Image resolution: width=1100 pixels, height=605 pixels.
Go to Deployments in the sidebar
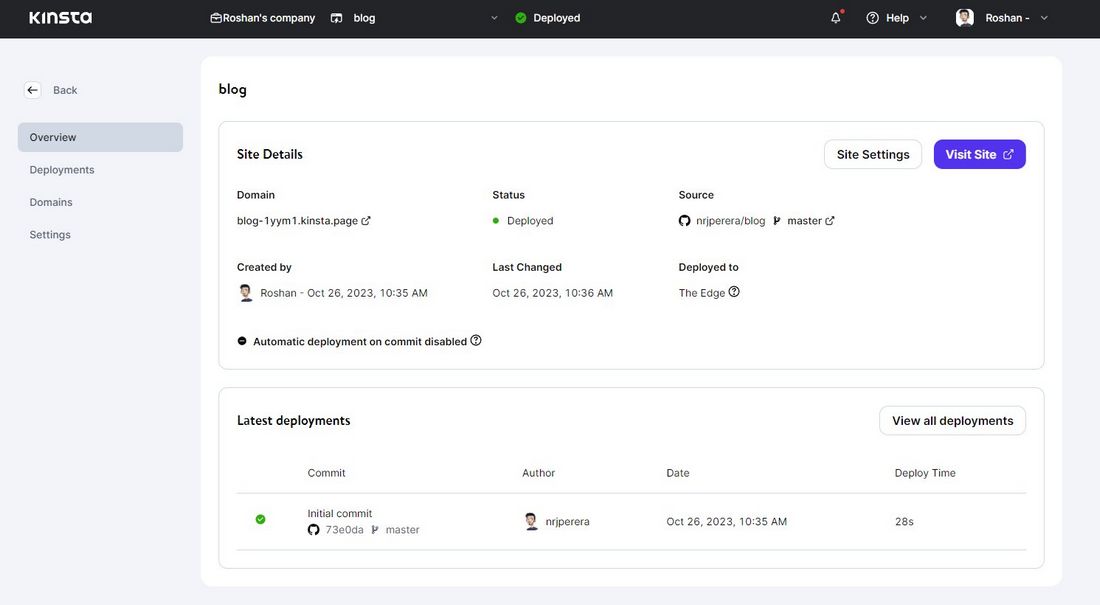[62, 170]
